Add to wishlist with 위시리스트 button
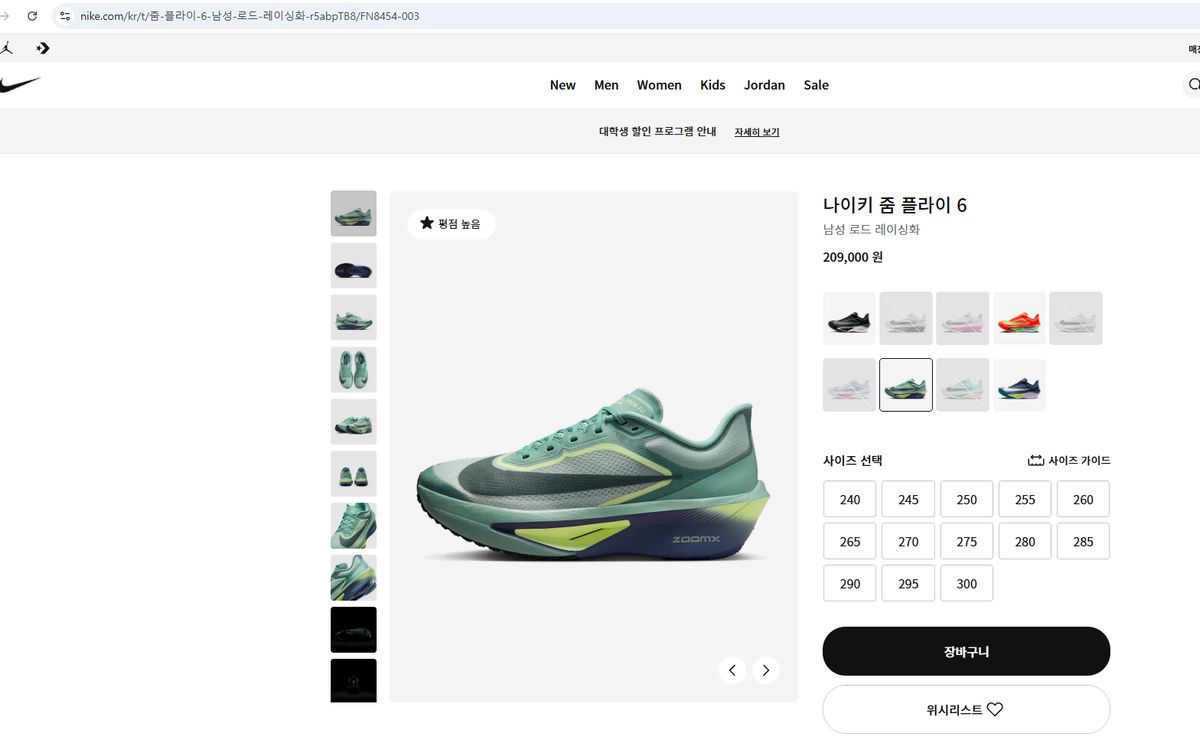 pos(966,710)
